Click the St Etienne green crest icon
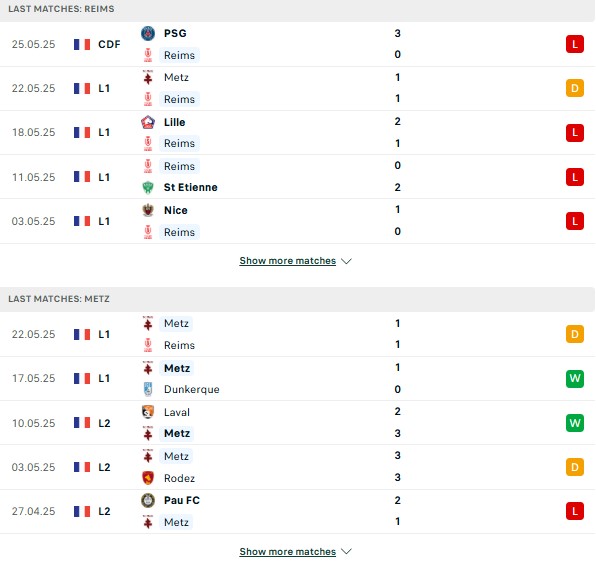Screen dimensions: 596x568 point(148,187)
